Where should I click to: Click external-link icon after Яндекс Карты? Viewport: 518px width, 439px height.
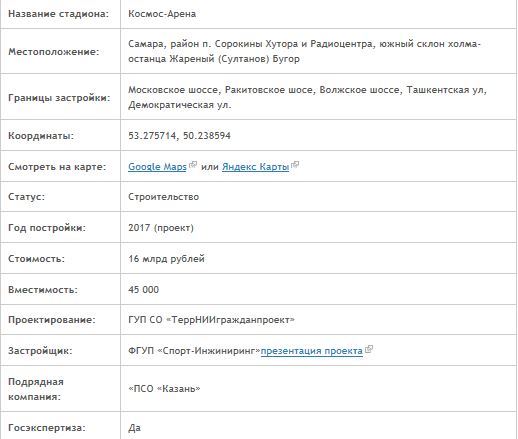pyautogui.click(x=295, y=164)
